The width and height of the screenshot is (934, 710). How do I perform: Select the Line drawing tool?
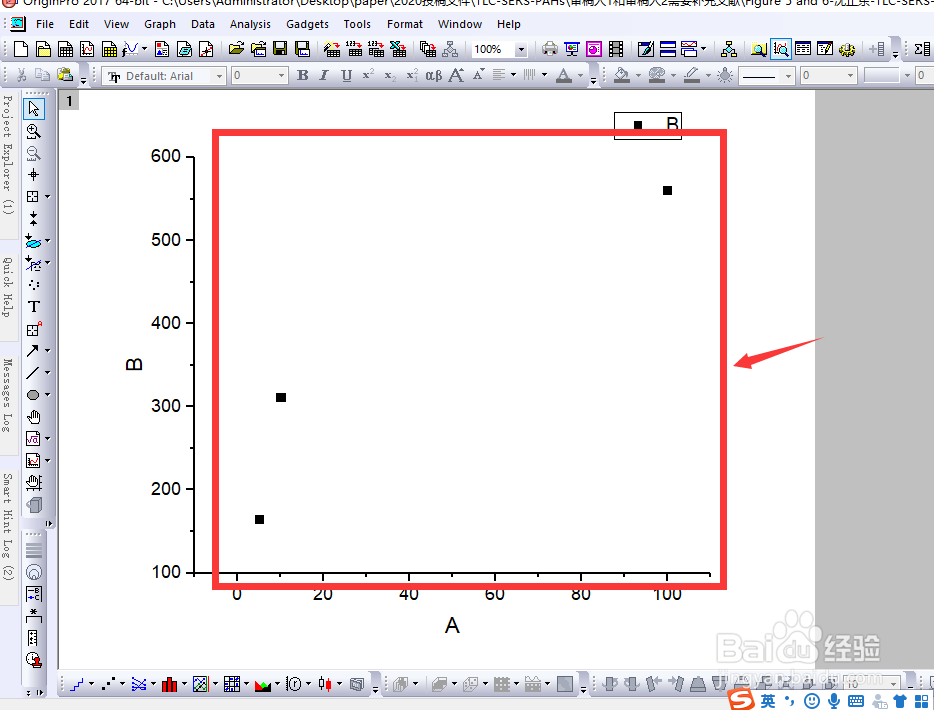[33, 373]
